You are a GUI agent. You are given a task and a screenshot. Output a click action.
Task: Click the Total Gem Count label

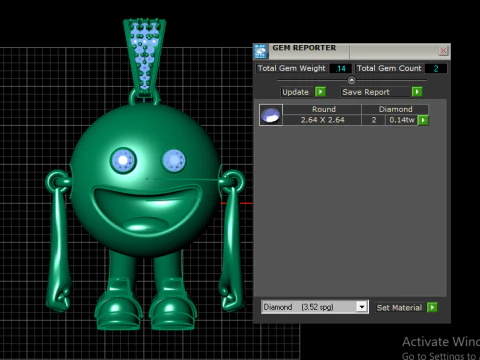point(389,68)
